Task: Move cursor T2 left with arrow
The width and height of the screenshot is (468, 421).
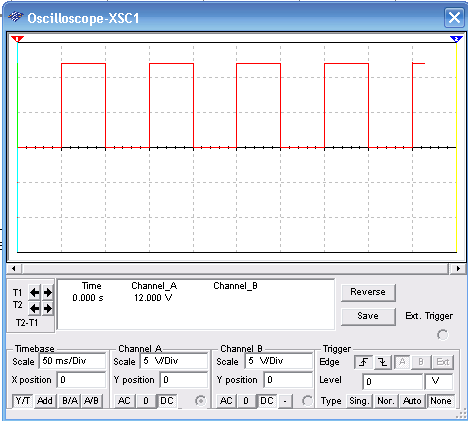Action: [34, 309]
